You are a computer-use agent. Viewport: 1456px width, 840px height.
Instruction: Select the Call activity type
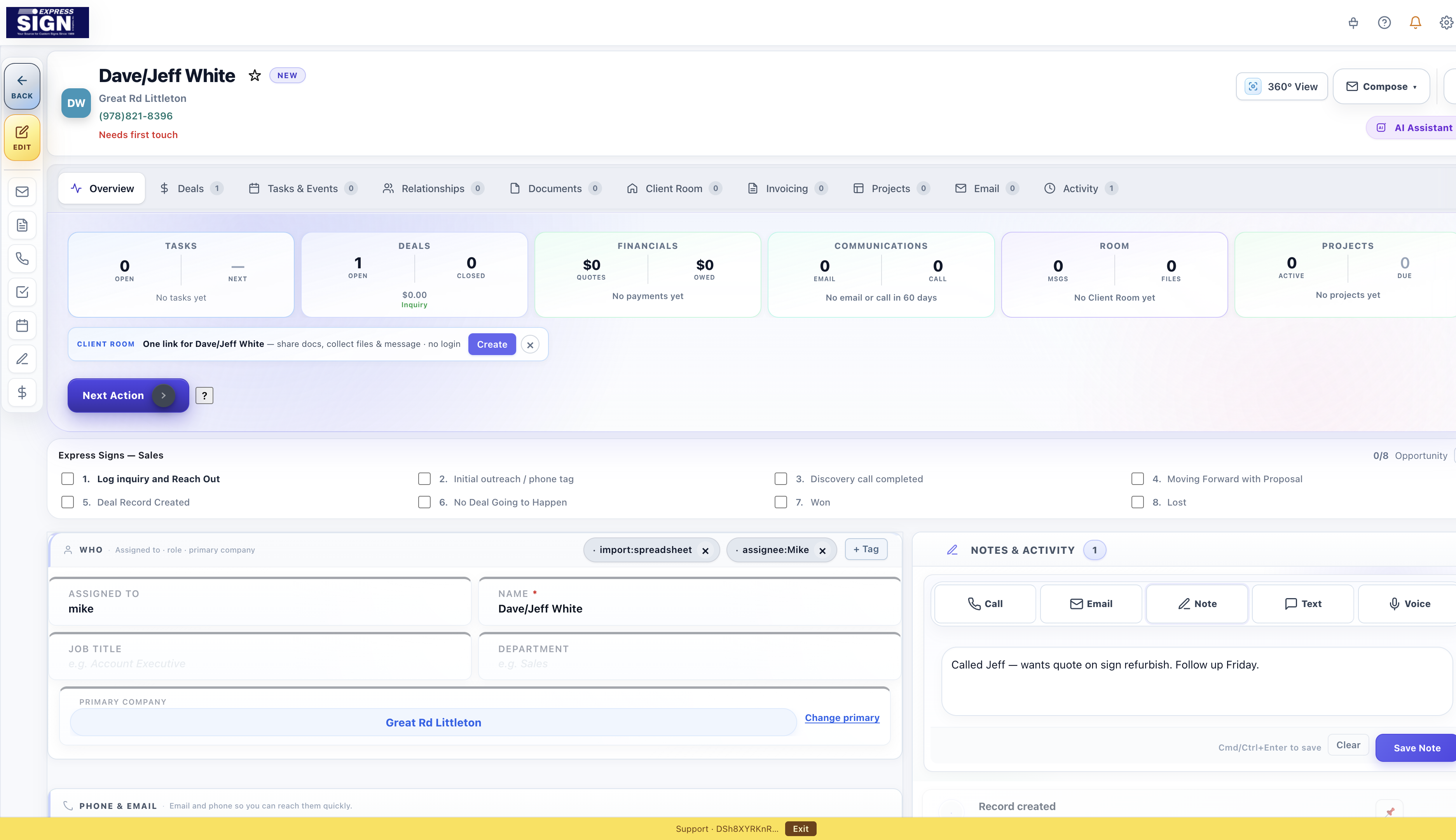click(985, 604)
